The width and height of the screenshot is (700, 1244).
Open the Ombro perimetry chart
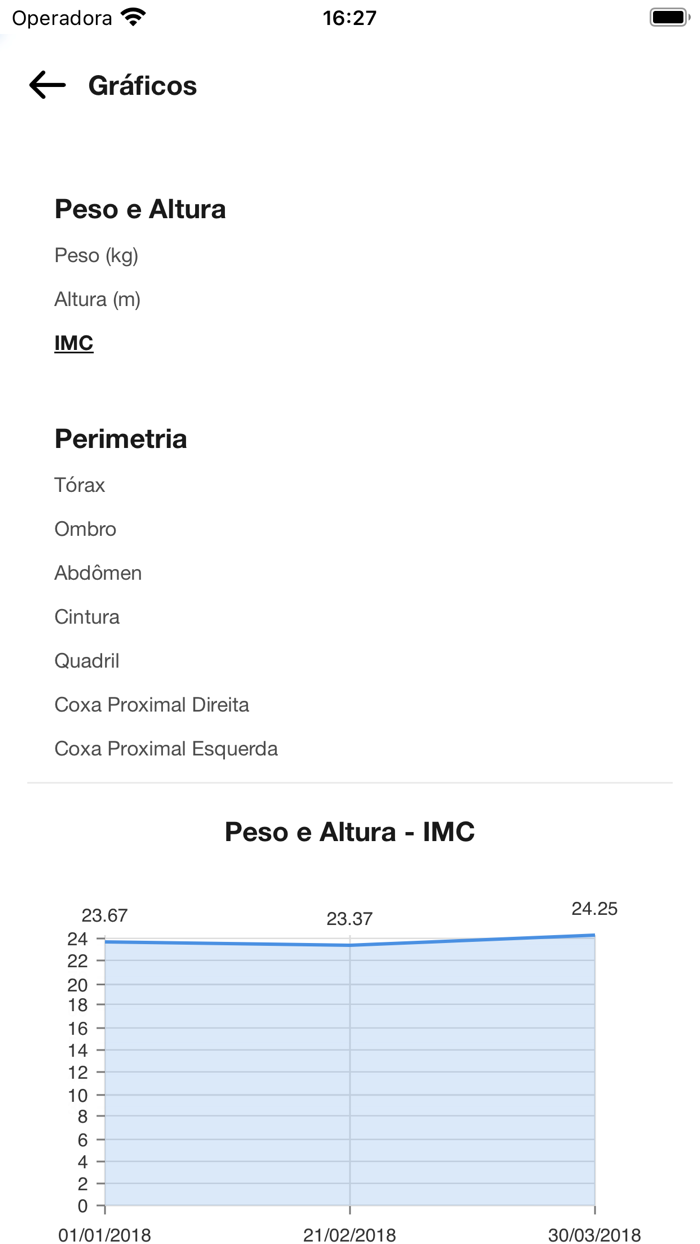click(85, 529)
